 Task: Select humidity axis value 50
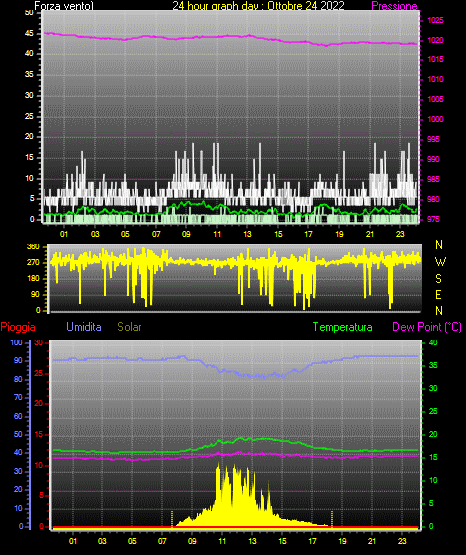18,434
